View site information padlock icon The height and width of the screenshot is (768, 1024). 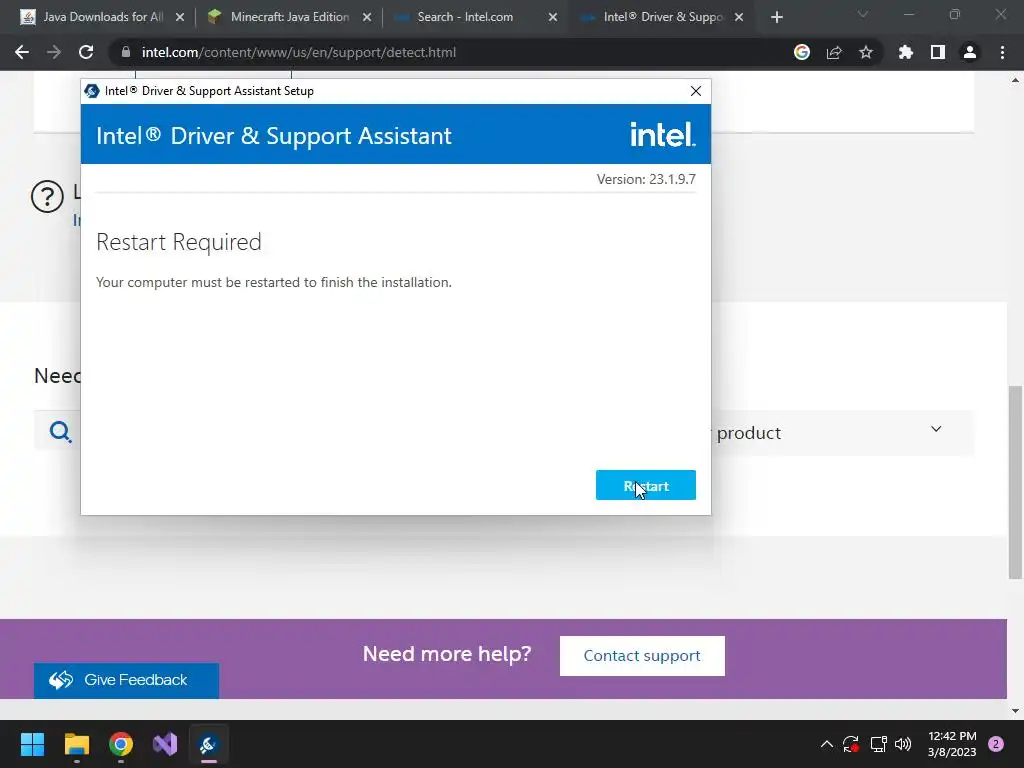[x=125, y=52]
